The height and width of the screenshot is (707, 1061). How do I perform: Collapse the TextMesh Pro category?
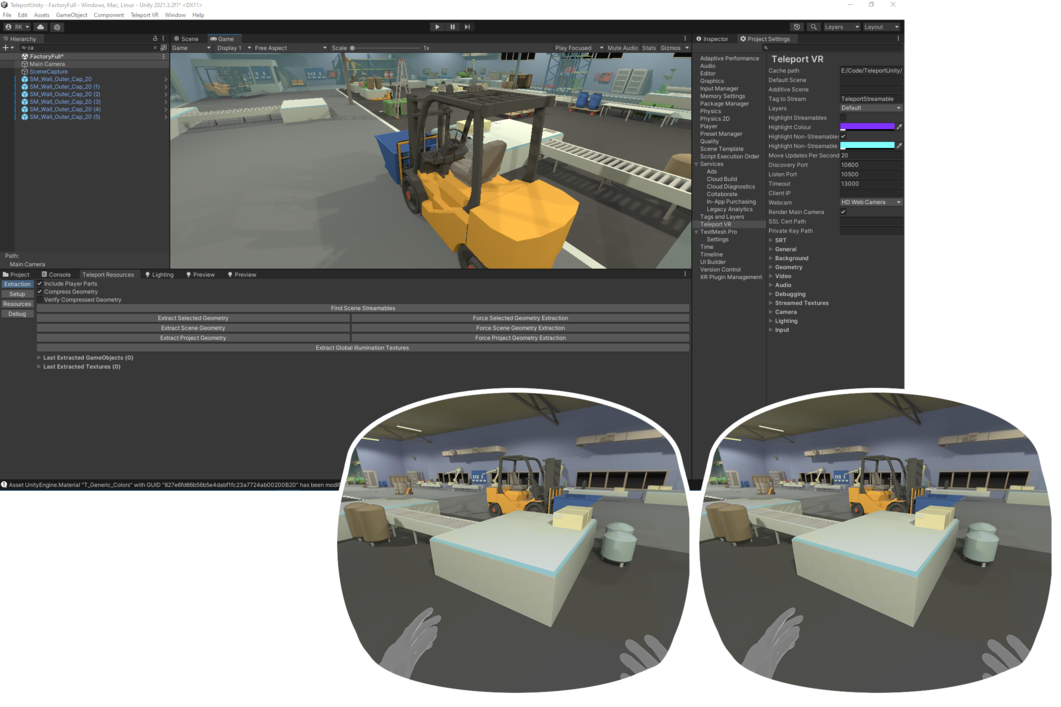[696, 232]
